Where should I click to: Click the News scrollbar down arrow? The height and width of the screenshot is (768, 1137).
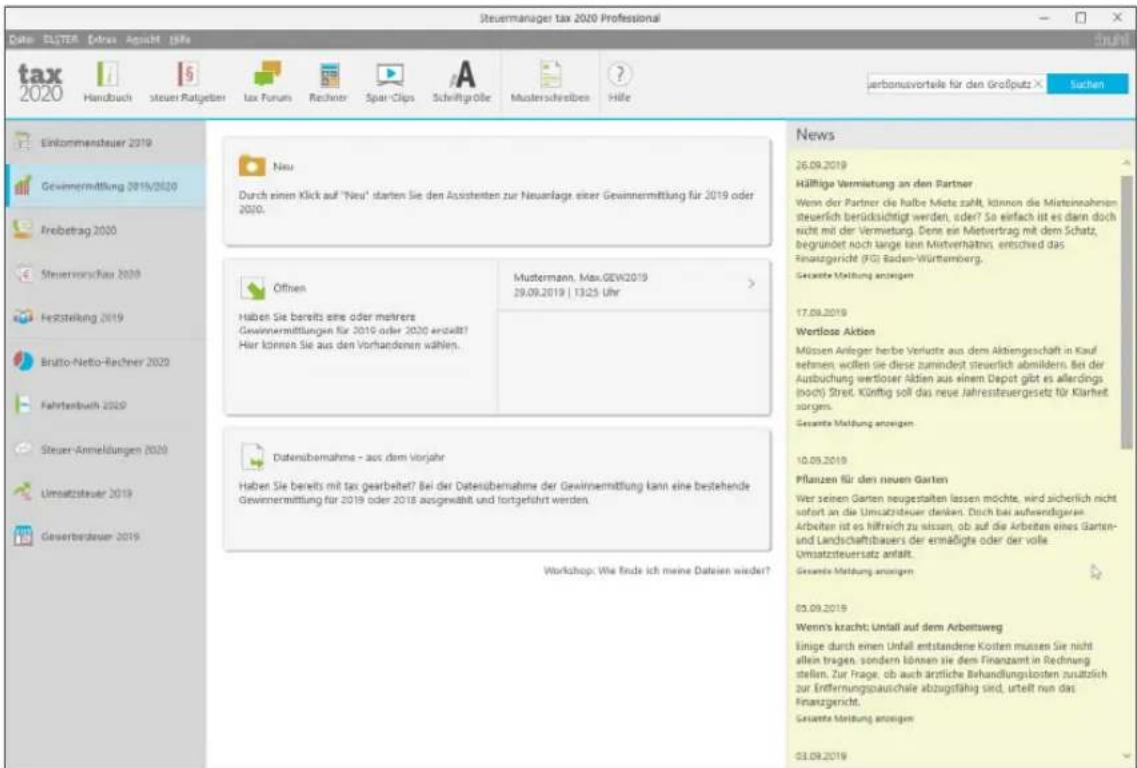pos(1127,755)
